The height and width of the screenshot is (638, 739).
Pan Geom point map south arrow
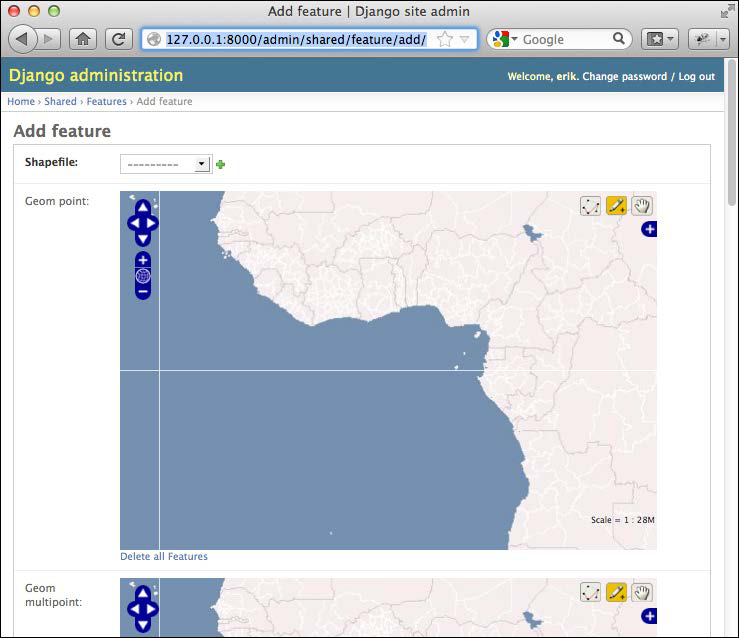[143, 239]
